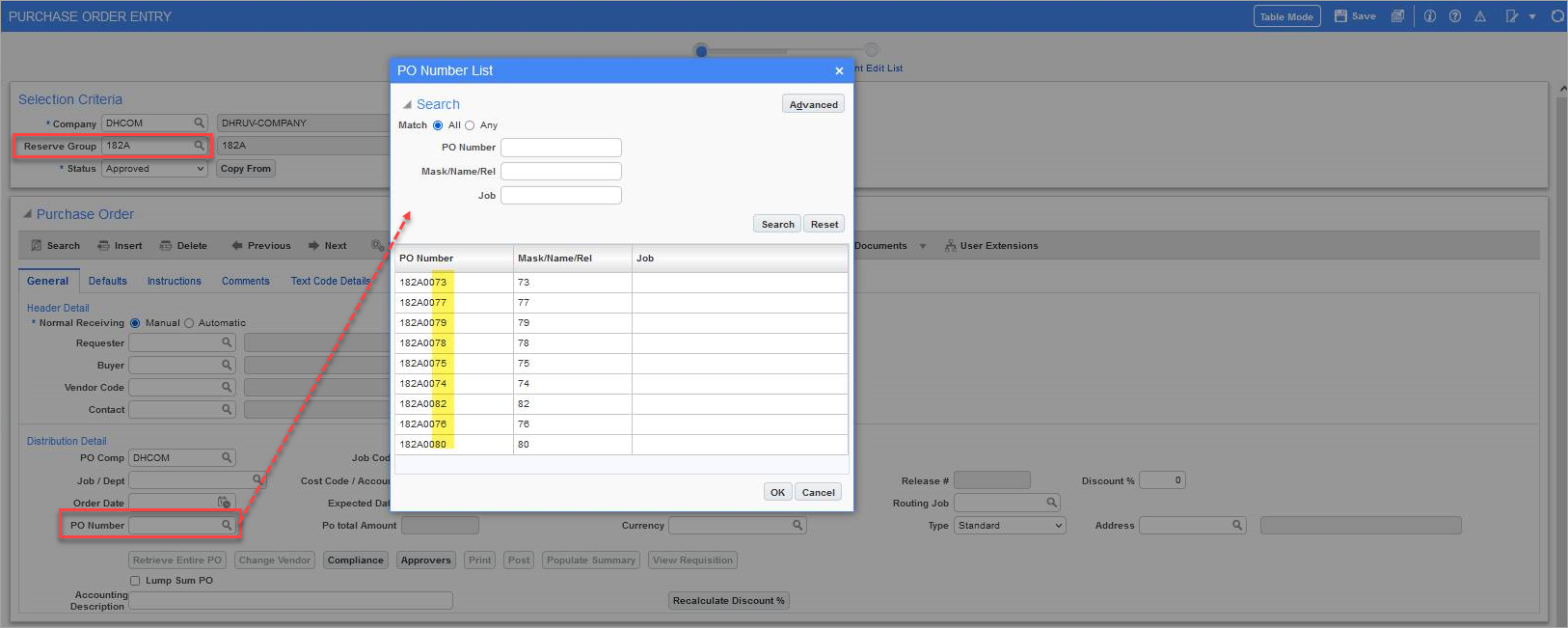Open the Status dropdown showing Approved
This screenshot has height=628, width=1568.
click(x=154, y=169)
